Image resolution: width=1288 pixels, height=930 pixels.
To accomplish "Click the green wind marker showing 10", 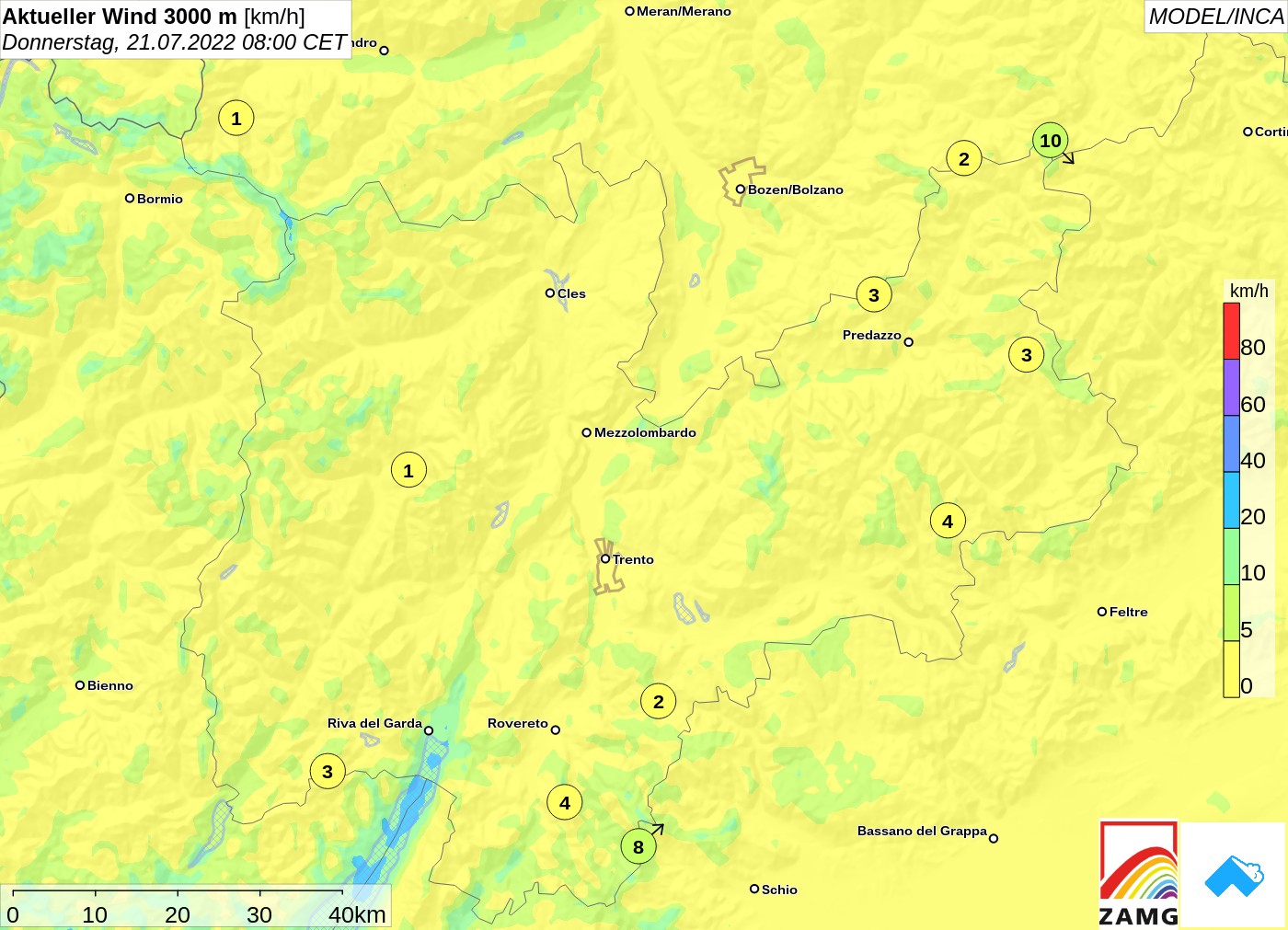I will click(x=1051, y=141).
